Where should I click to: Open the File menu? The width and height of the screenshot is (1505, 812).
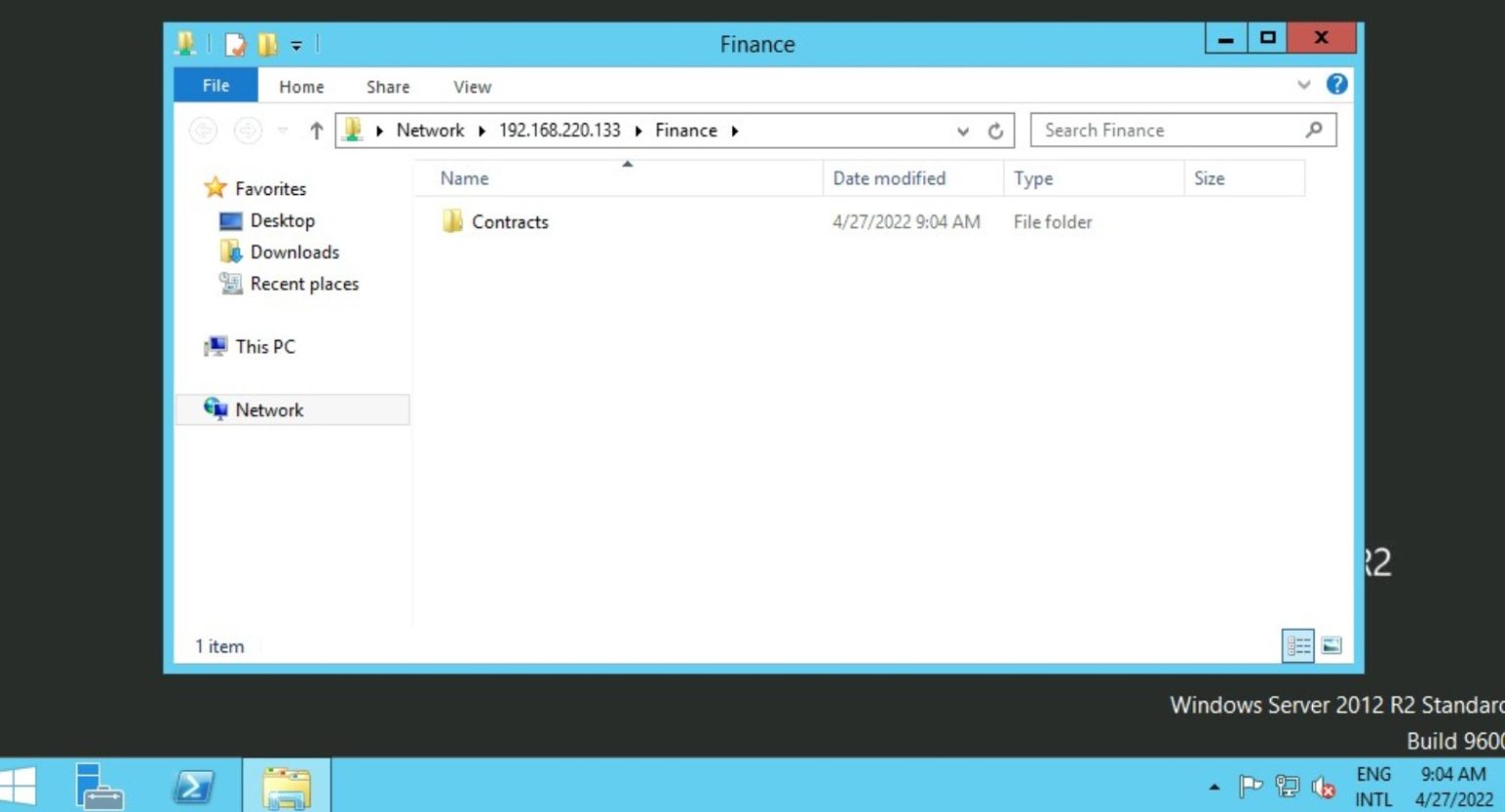(216, 86)
